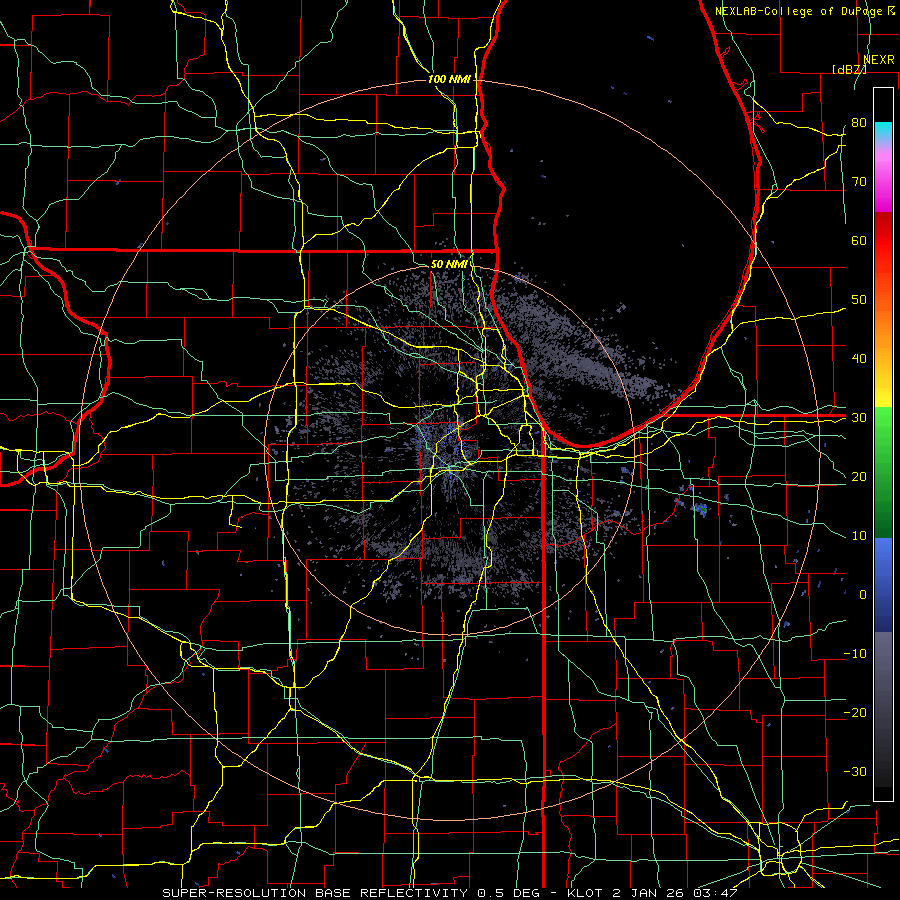Click the 80 value on the dBZ scale
The width and height of the screenshot is (900, 900).
pos(859,123)
